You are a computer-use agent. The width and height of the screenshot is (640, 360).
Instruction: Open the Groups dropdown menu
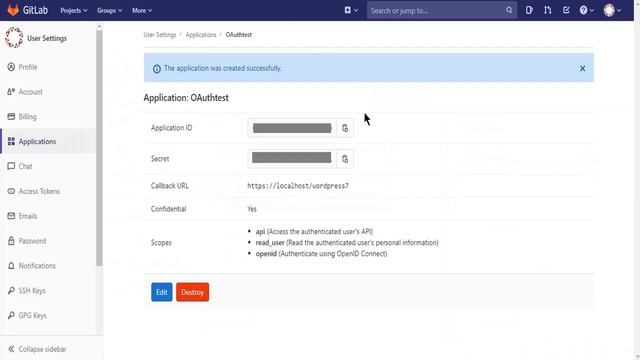click(109, 11)
